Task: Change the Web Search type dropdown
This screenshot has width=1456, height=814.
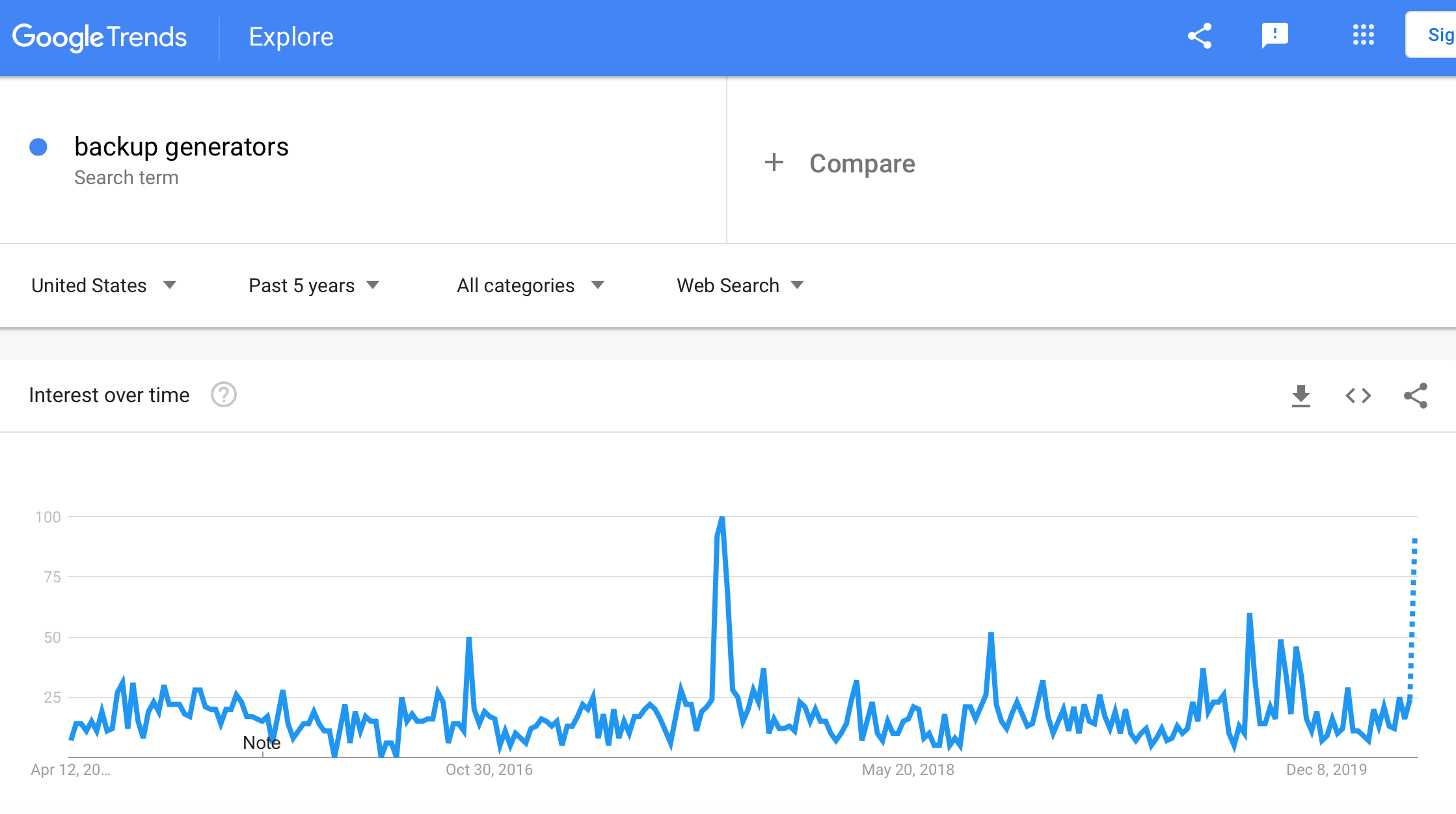Action: tap(740, 286)
